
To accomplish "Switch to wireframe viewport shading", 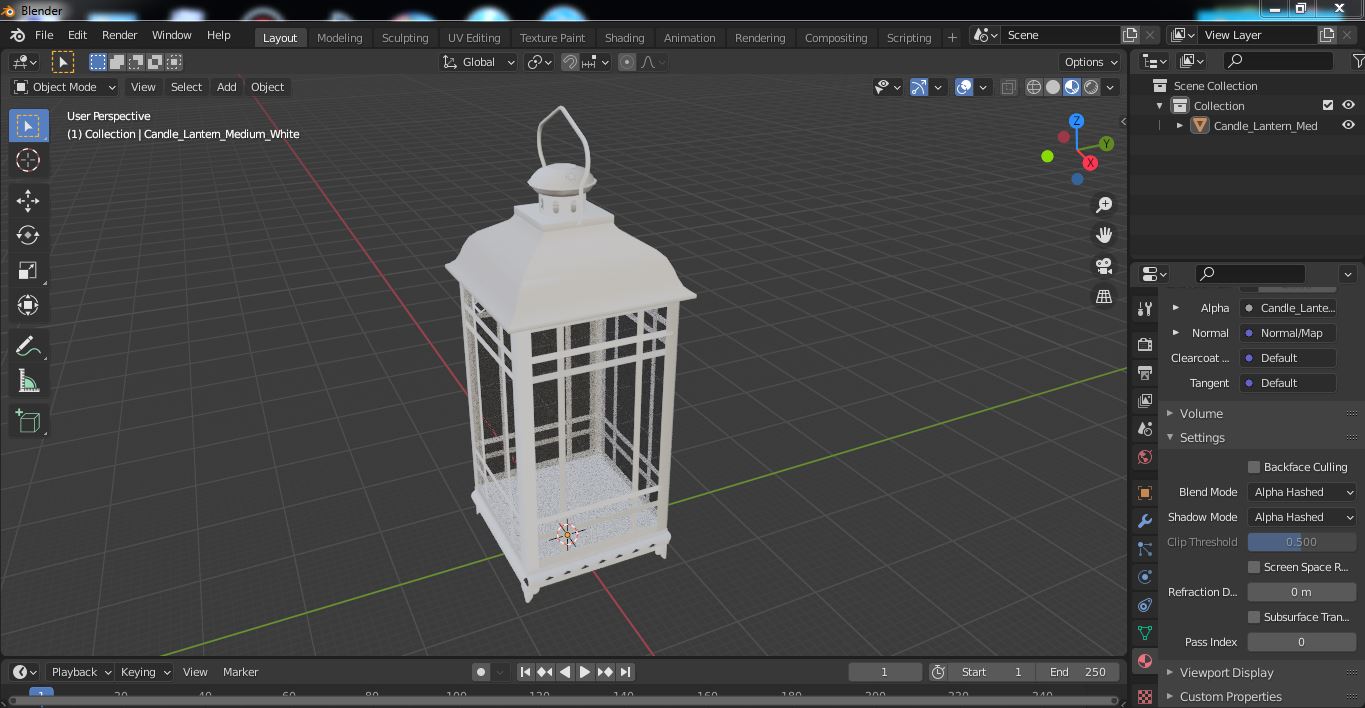I will pos(1034,87).
